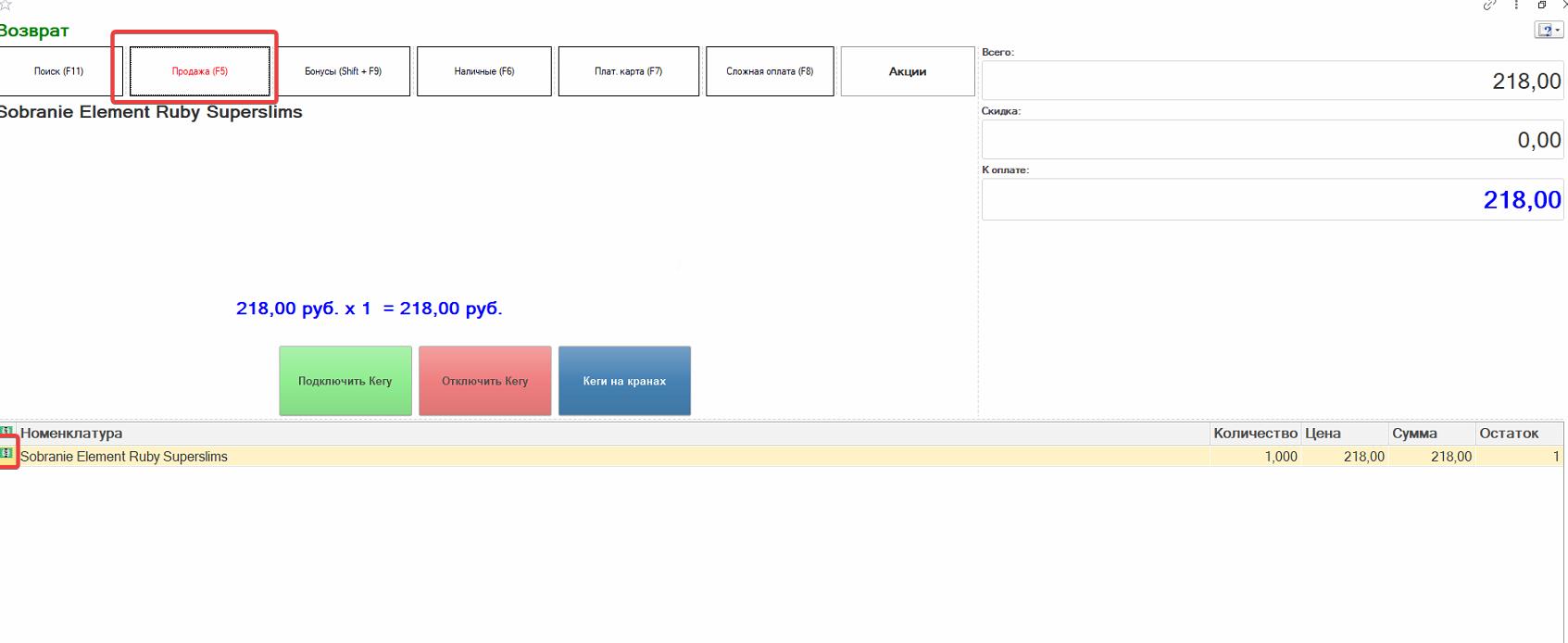
Task: Click the 218,00 Сумма cell
Action: (1432, 457)
